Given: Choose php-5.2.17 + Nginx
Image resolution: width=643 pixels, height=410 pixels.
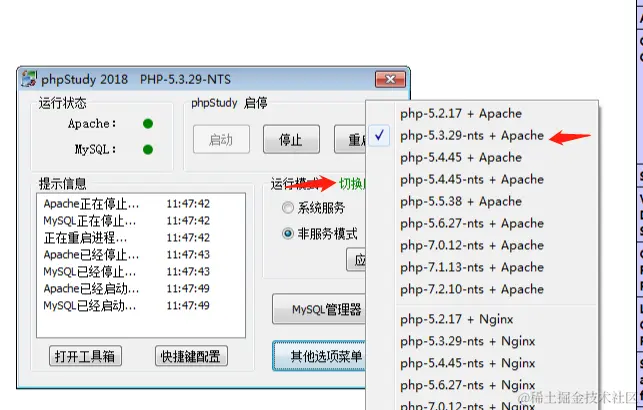Looking at the screenshot, I should pyautogui.click(x=482, y=319).
